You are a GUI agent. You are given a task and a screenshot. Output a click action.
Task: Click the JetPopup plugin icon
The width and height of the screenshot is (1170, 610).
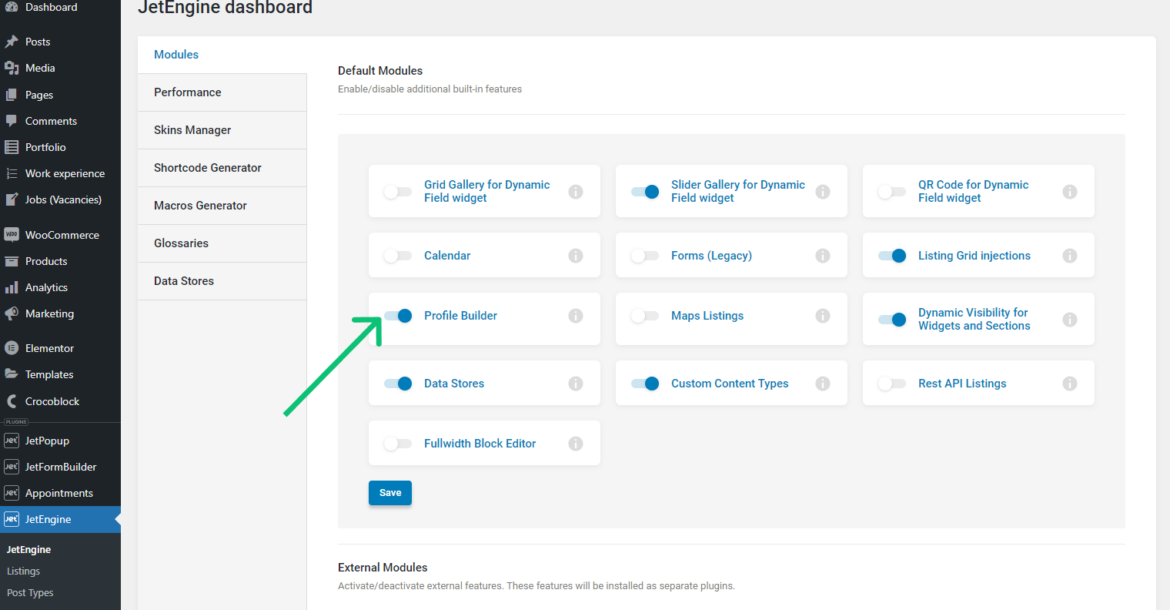coord(11,441)
